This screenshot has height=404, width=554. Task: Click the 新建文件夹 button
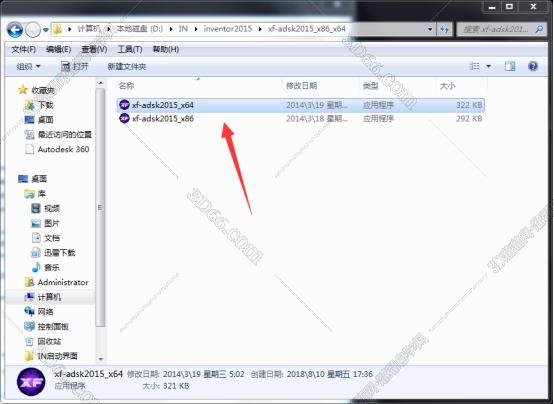(x=126, y=66)
